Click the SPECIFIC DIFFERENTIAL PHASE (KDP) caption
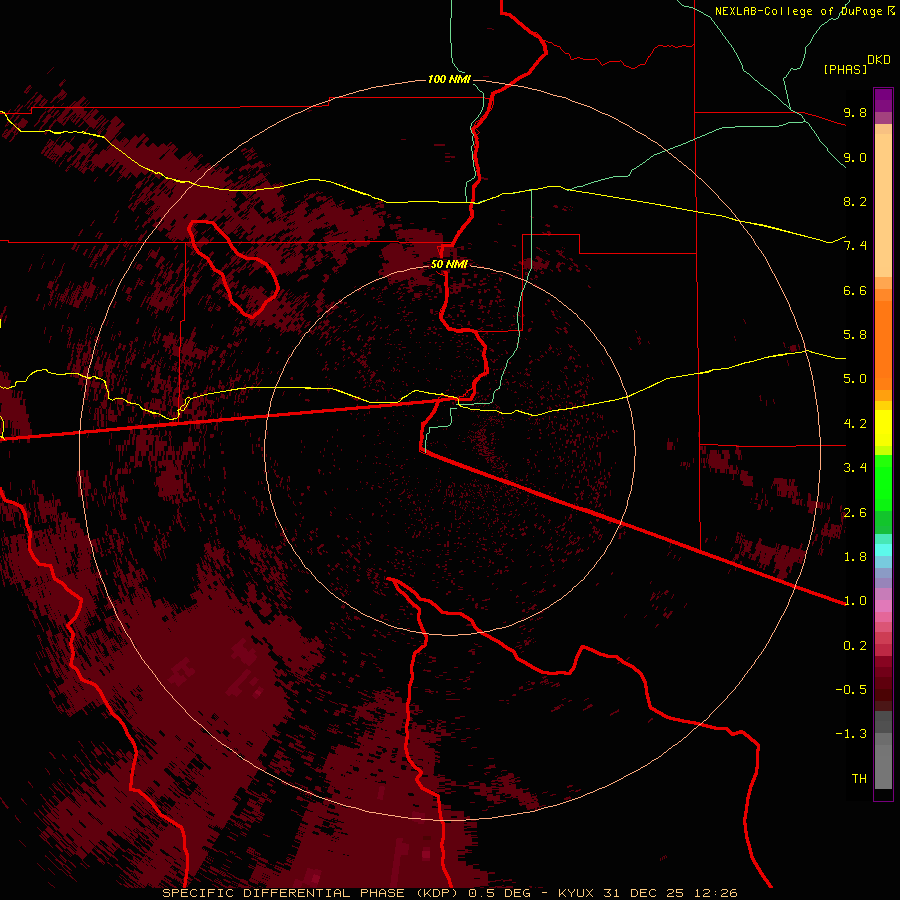Screen dimensions: 900x900 pos(310,893)
